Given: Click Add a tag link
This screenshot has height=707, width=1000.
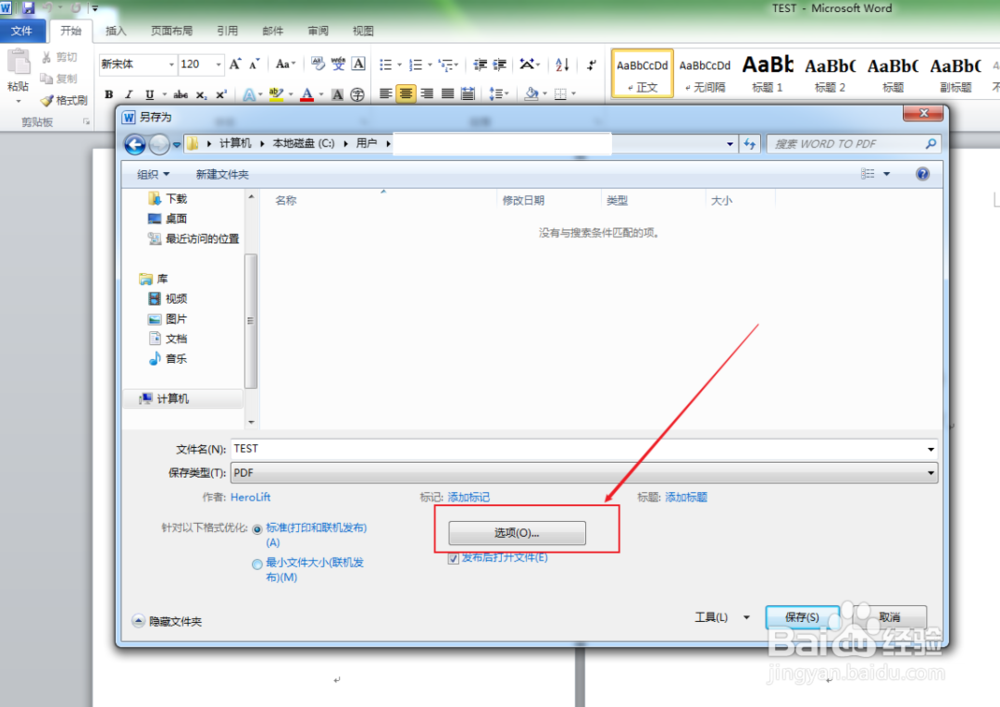Looking at the screenshot, I should (x=468, y=497).
